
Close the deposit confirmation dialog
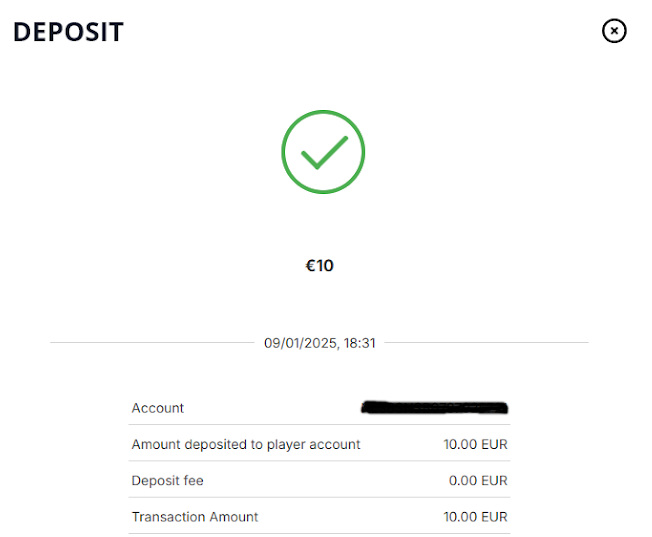tap(614, 32)
